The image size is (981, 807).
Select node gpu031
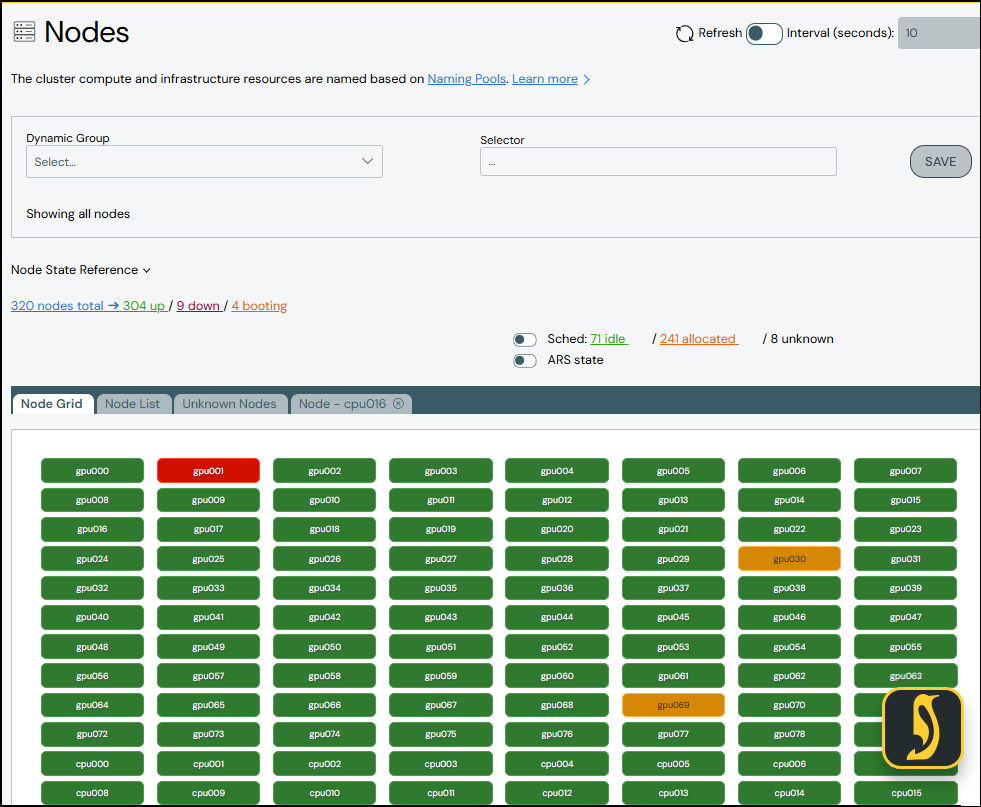tap(905, 559)
